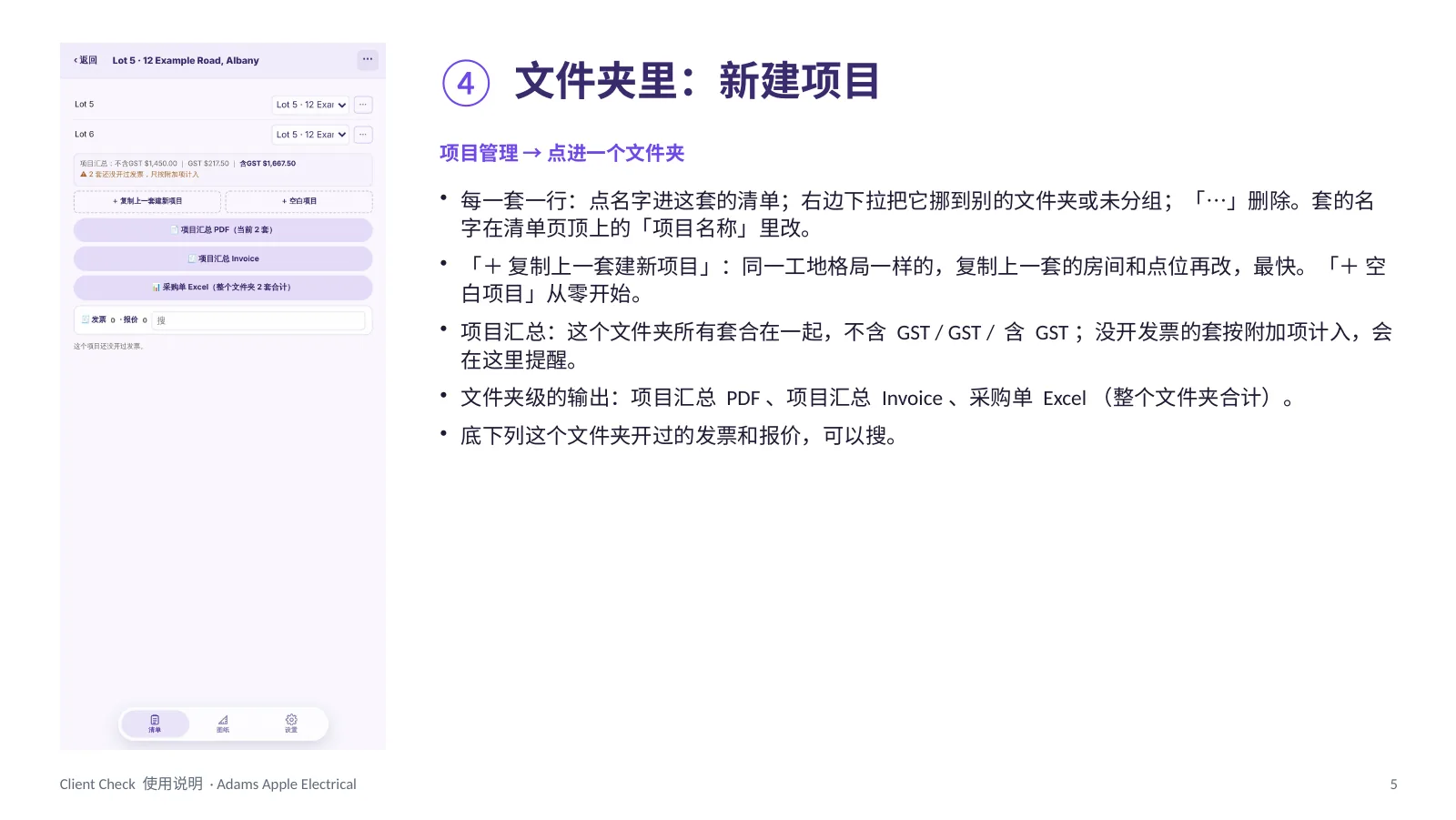The width and height of the screenshot is (1456, 820).
Task: Click the slide heading 文件夹里：新建项目
Action: click(698, 81)
